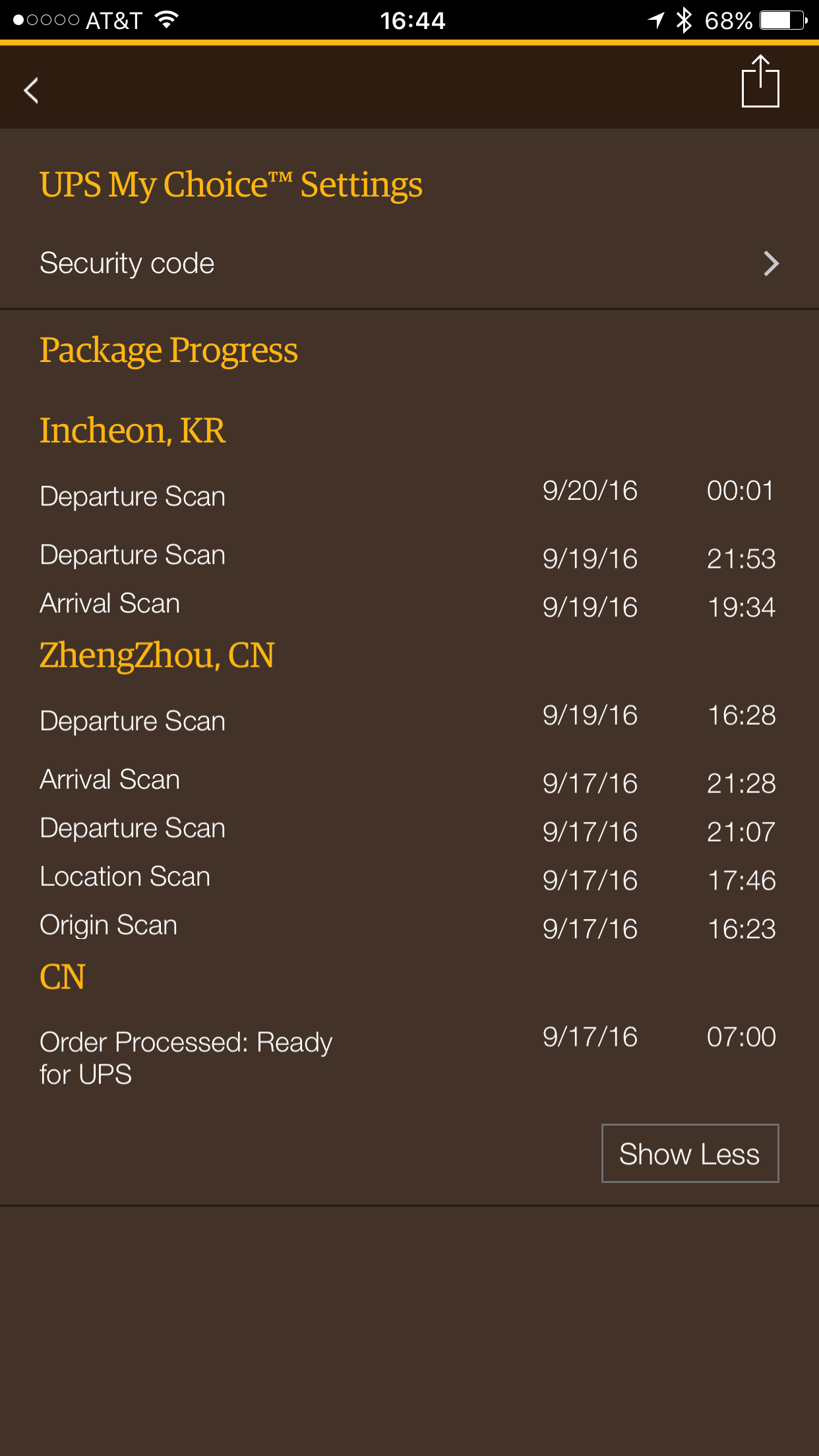This screenshot has height=1456, width=819.
Task: Collapse progress with Show Less button
Action: point(690,1153)
